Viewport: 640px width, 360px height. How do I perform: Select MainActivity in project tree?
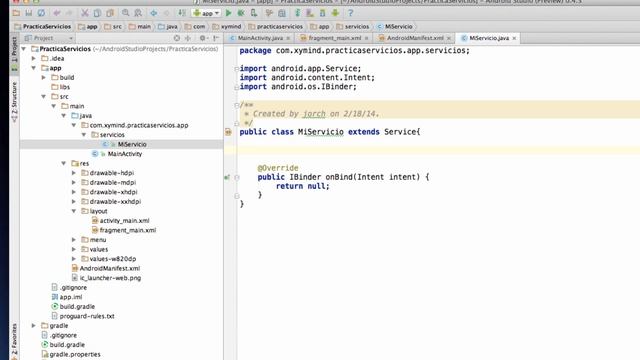(x=124, y=154)
